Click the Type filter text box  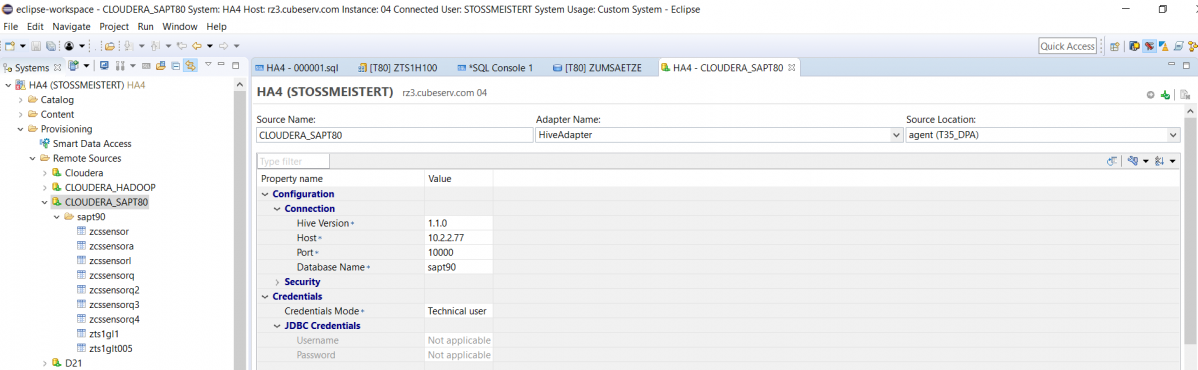point(293,161)
